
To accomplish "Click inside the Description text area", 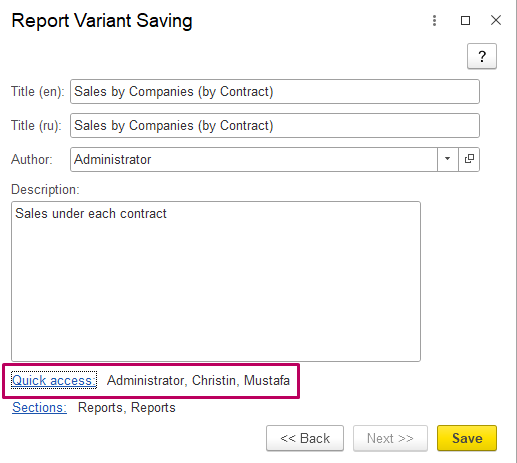I will [216, 281].
